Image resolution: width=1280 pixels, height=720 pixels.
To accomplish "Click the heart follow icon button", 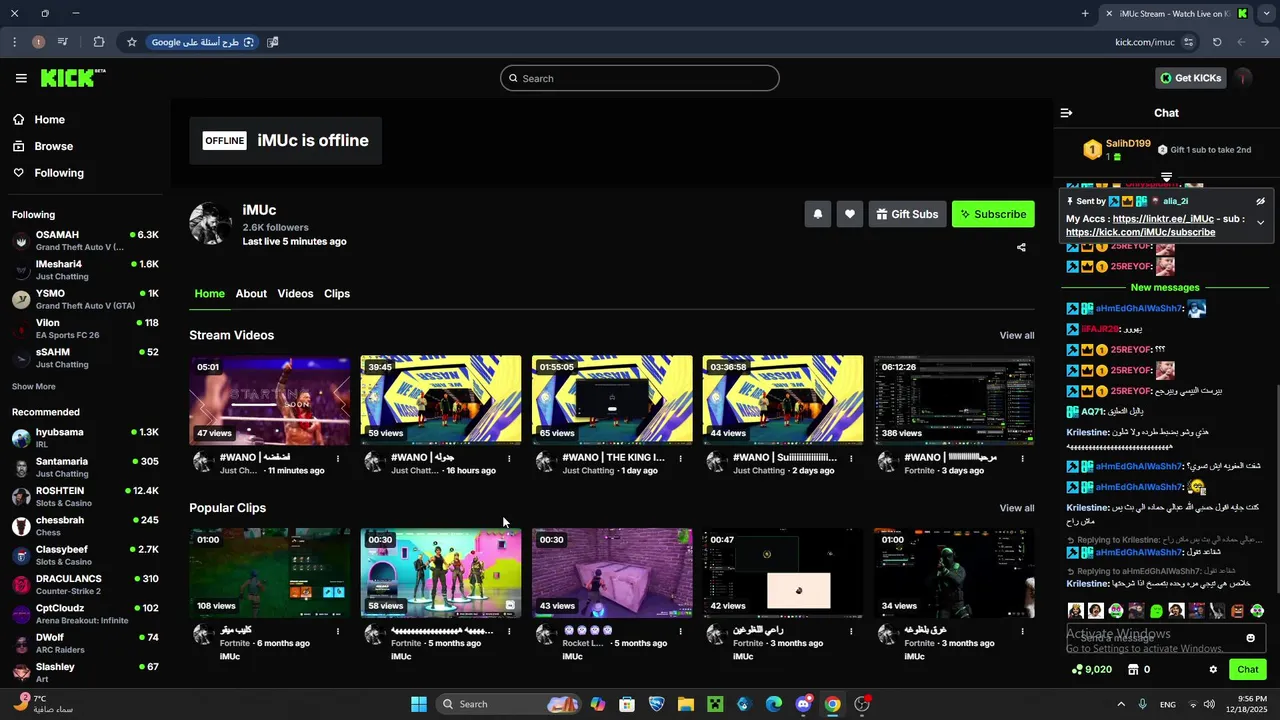I will coord(850,214).
